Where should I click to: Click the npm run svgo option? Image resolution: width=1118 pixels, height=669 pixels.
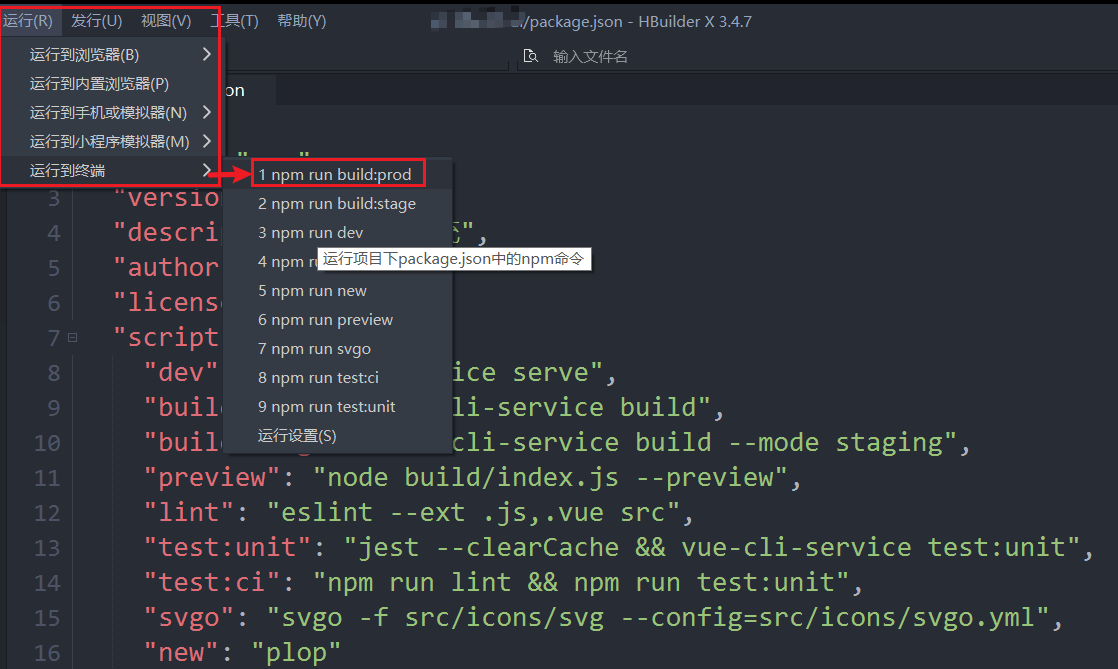pyautogui.click(x=315, y=349)
